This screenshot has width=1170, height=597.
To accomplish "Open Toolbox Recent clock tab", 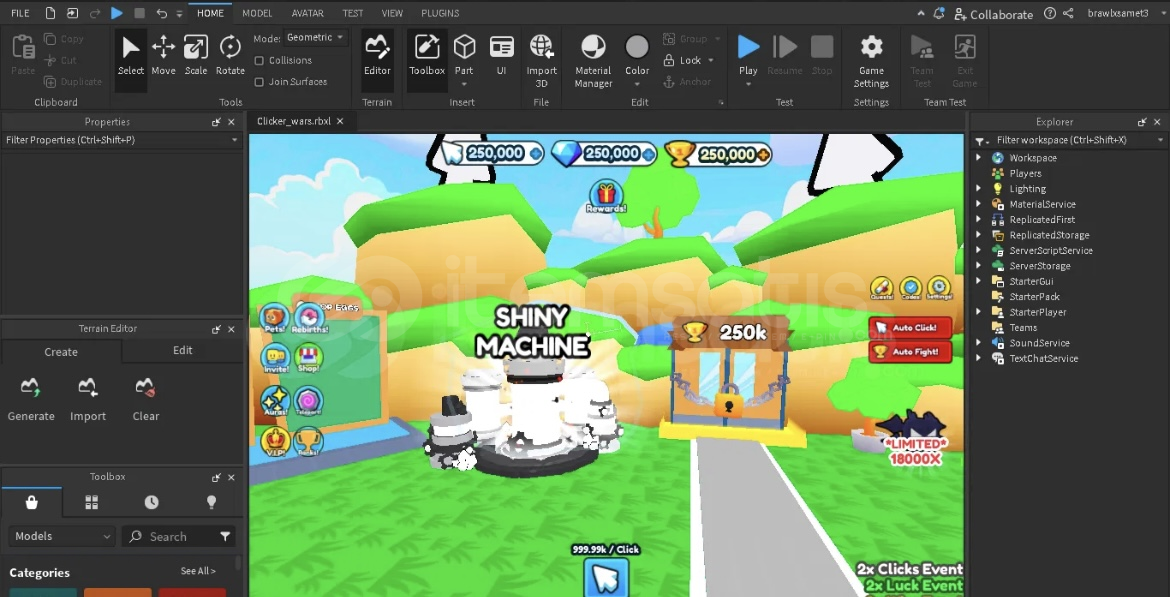I will click(x=151, y=502).
